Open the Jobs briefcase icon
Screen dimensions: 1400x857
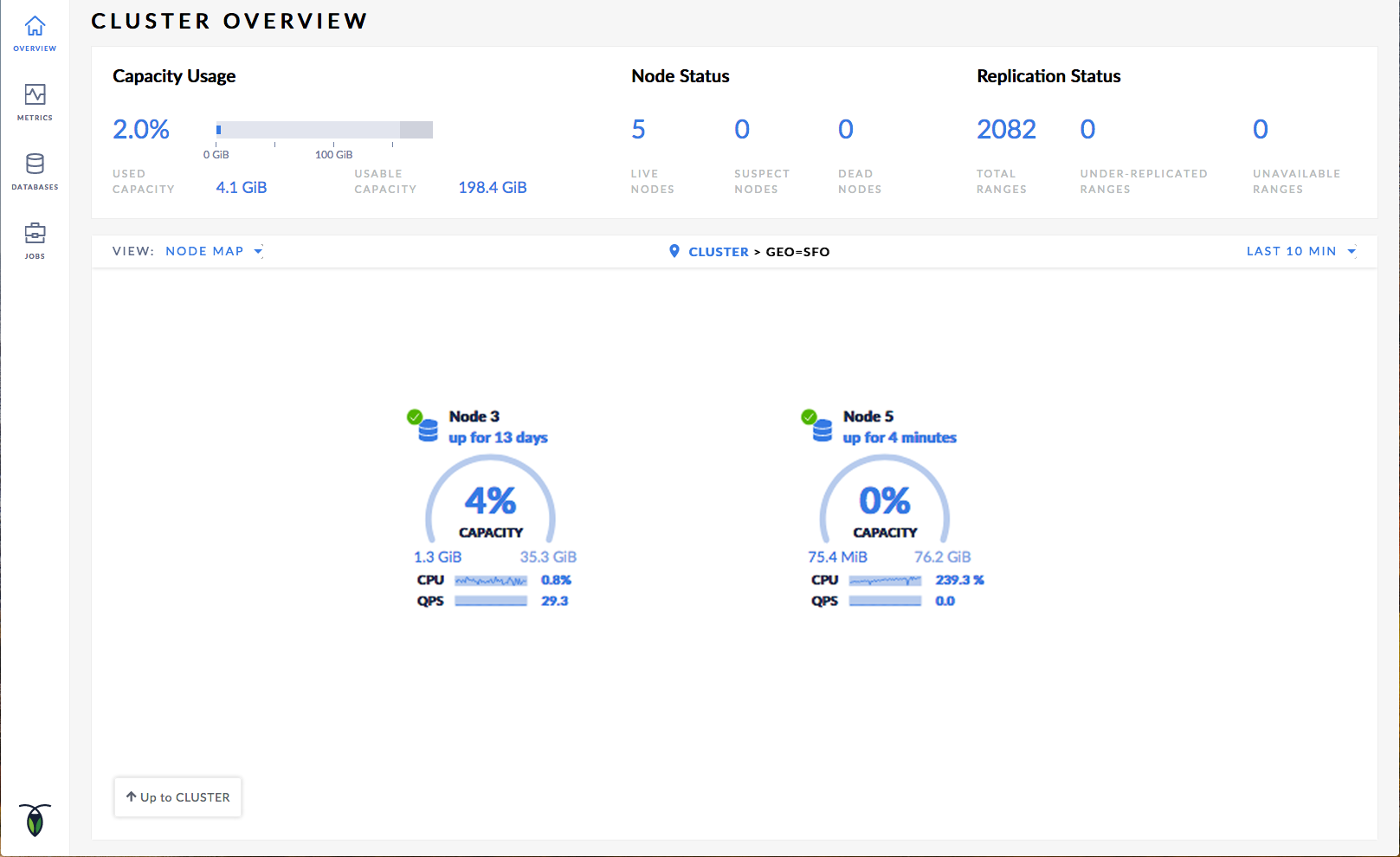35,233
